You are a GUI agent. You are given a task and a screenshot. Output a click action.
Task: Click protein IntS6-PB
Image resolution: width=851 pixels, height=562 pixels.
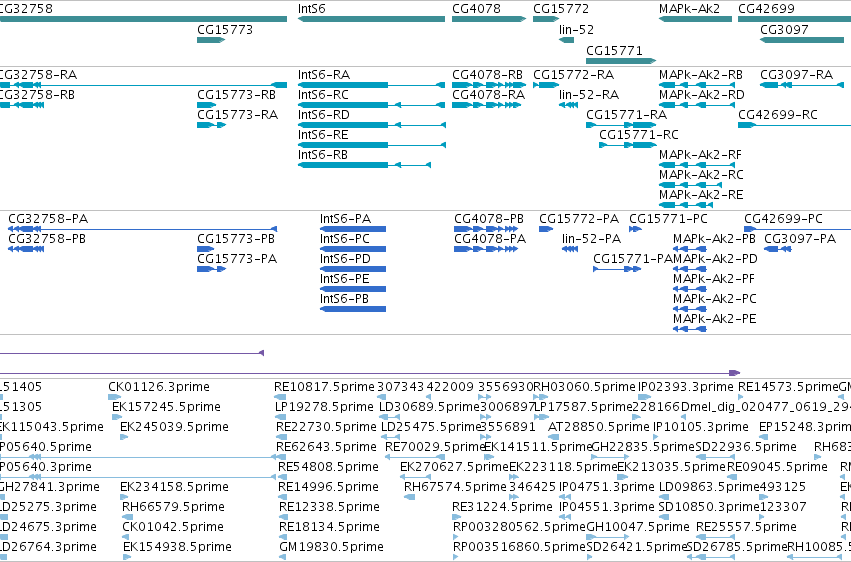point(353,310)
